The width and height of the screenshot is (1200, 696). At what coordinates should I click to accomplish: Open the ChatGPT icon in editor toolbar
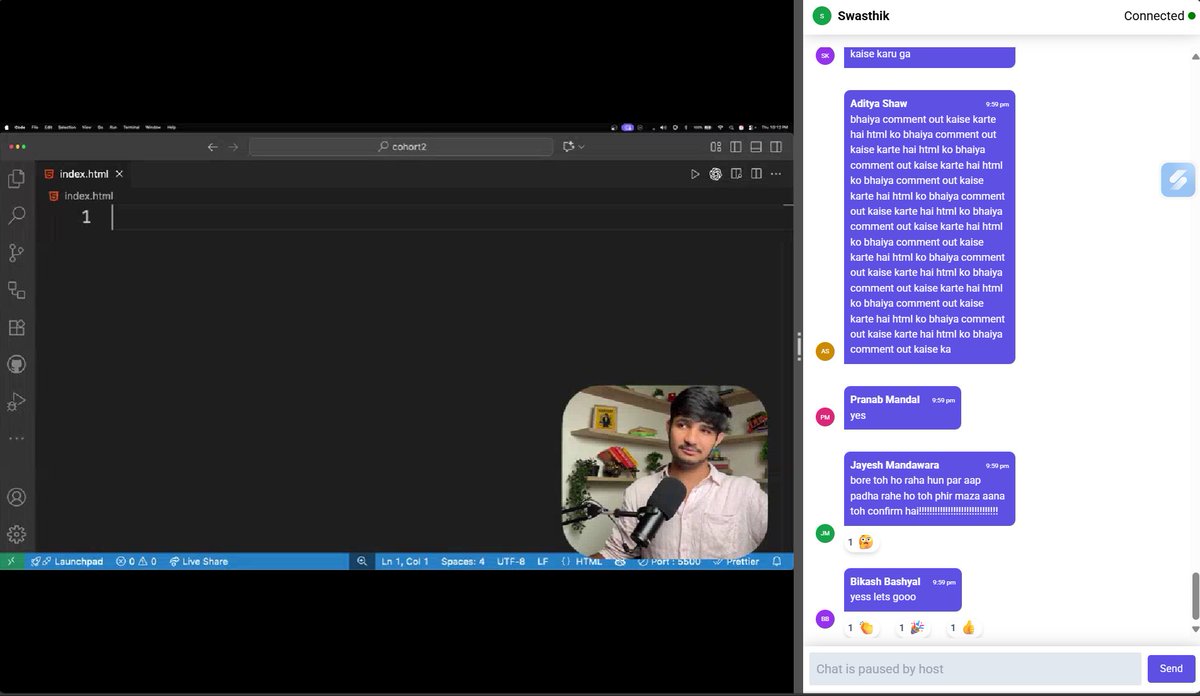tap(716, 174)
